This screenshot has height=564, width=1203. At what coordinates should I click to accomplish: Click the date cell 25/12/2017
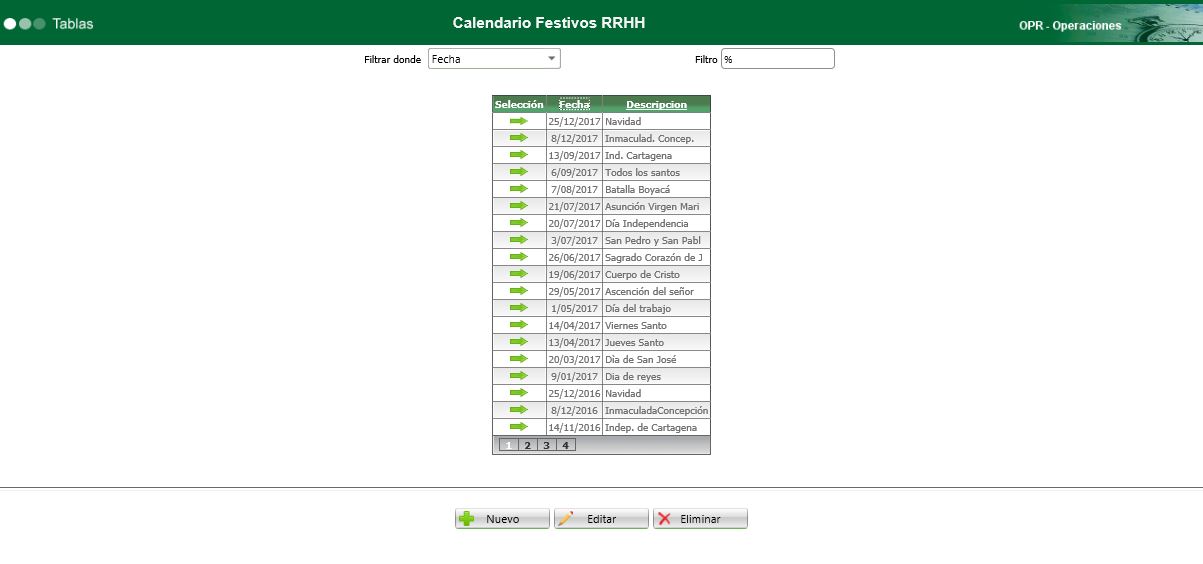click(x=574, y=121)
